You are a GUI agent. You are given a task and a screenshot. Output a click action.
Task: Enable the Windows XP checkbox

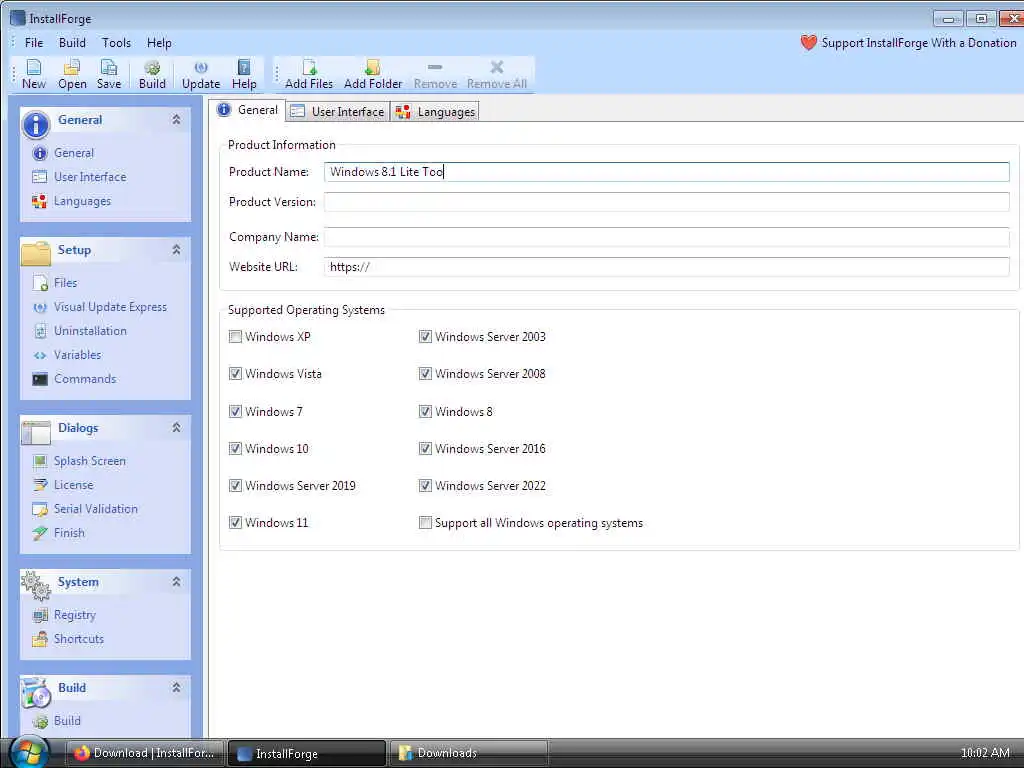235,337
